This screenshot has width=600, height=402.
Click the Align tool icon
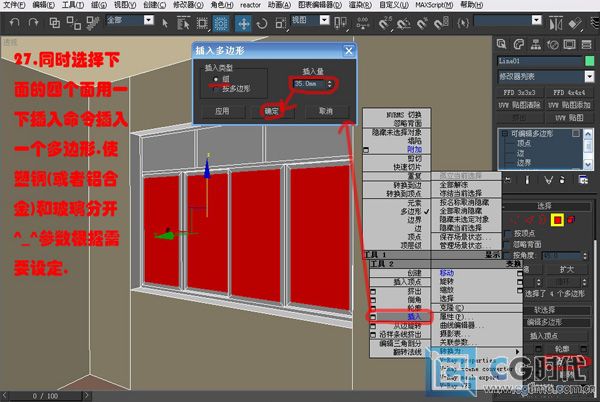coord(575,24)
